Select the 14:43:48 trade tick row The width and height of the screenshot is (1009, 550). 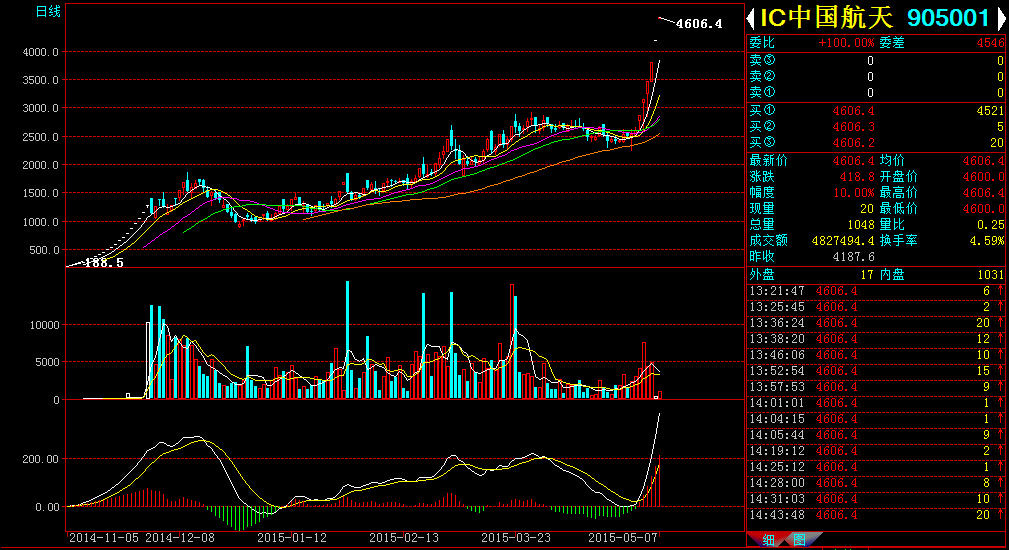pyautogui.click(x=876, y=515)
